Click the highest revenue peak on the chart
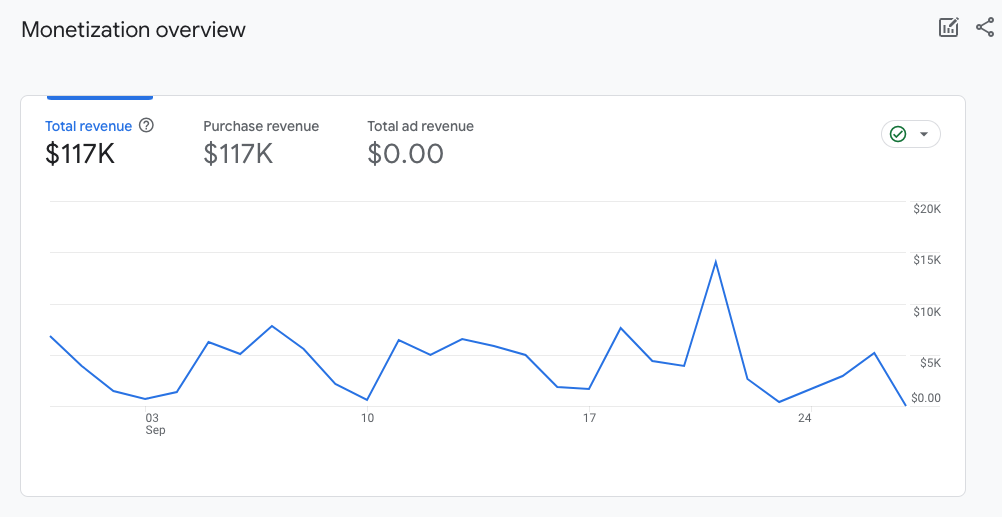Viewport: 1002px width, 517px height. [715, 262]
